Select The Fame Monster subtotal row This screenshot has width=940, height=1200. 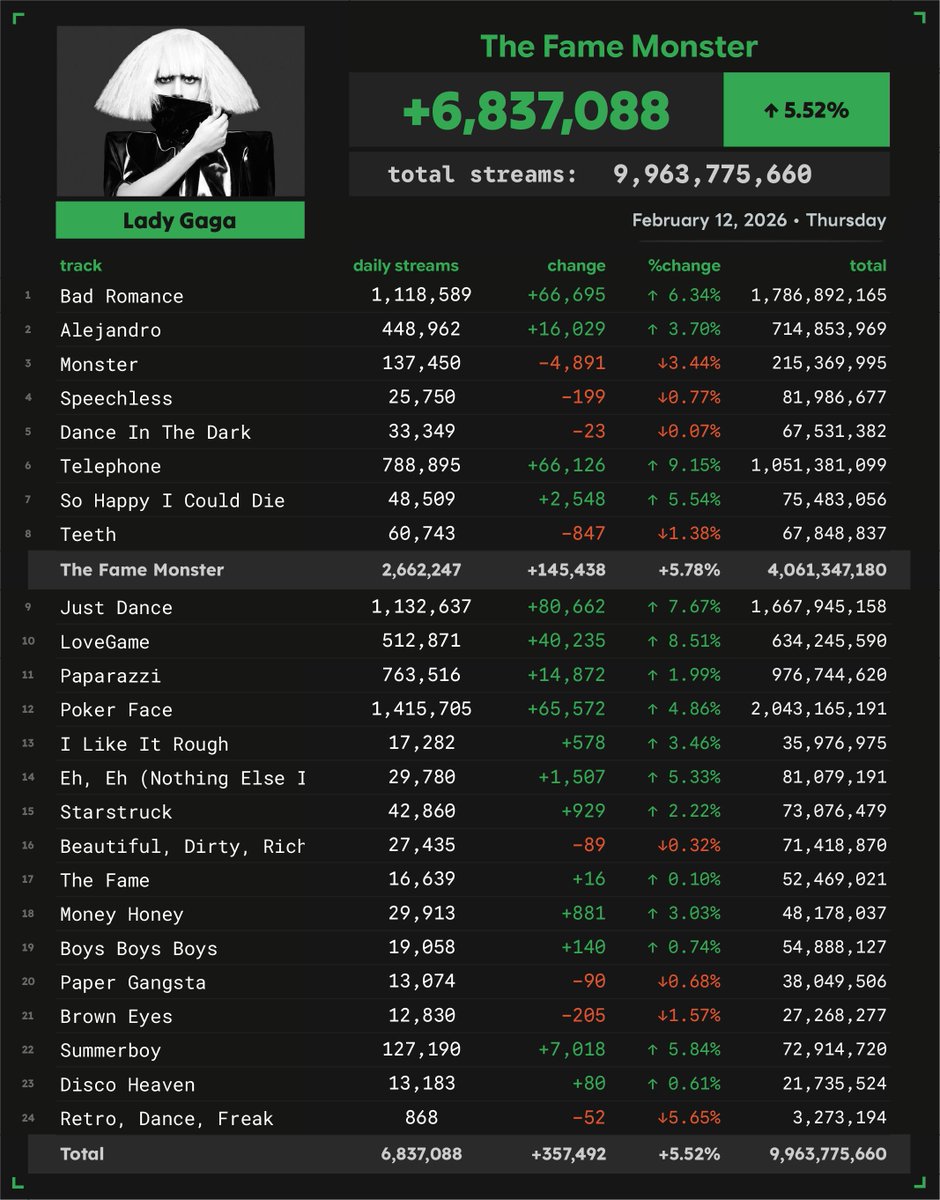470,569
